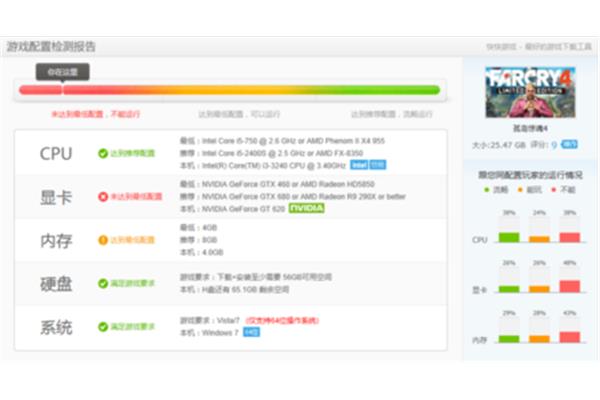The image size is (600, 400).
Task: Click the green check icon in 系统 row
Action: coord(103,327)
